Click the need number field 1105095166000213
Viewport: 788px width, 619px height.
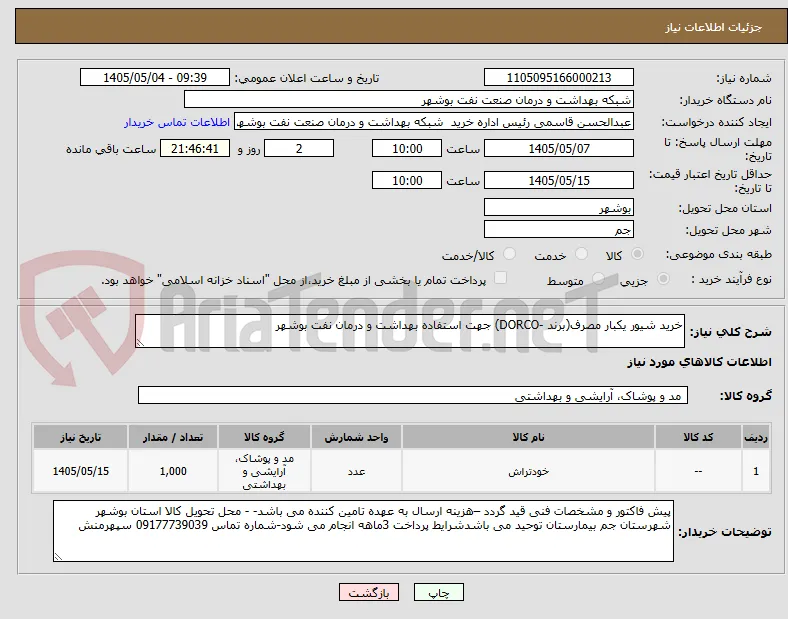coord(558,78)
